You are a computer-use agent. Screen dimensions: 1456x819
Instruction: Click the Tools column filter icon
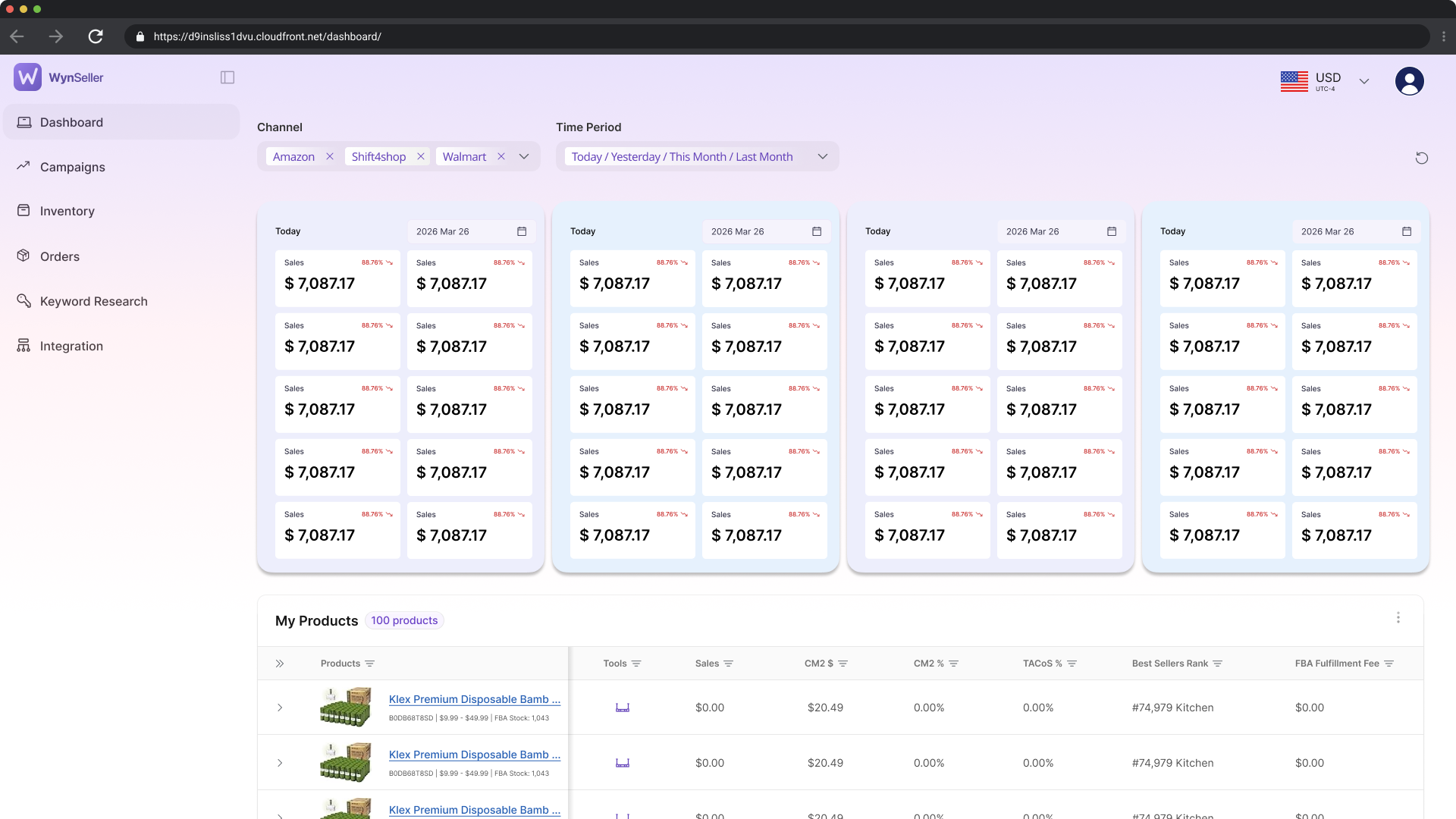[x=636, y=664]
